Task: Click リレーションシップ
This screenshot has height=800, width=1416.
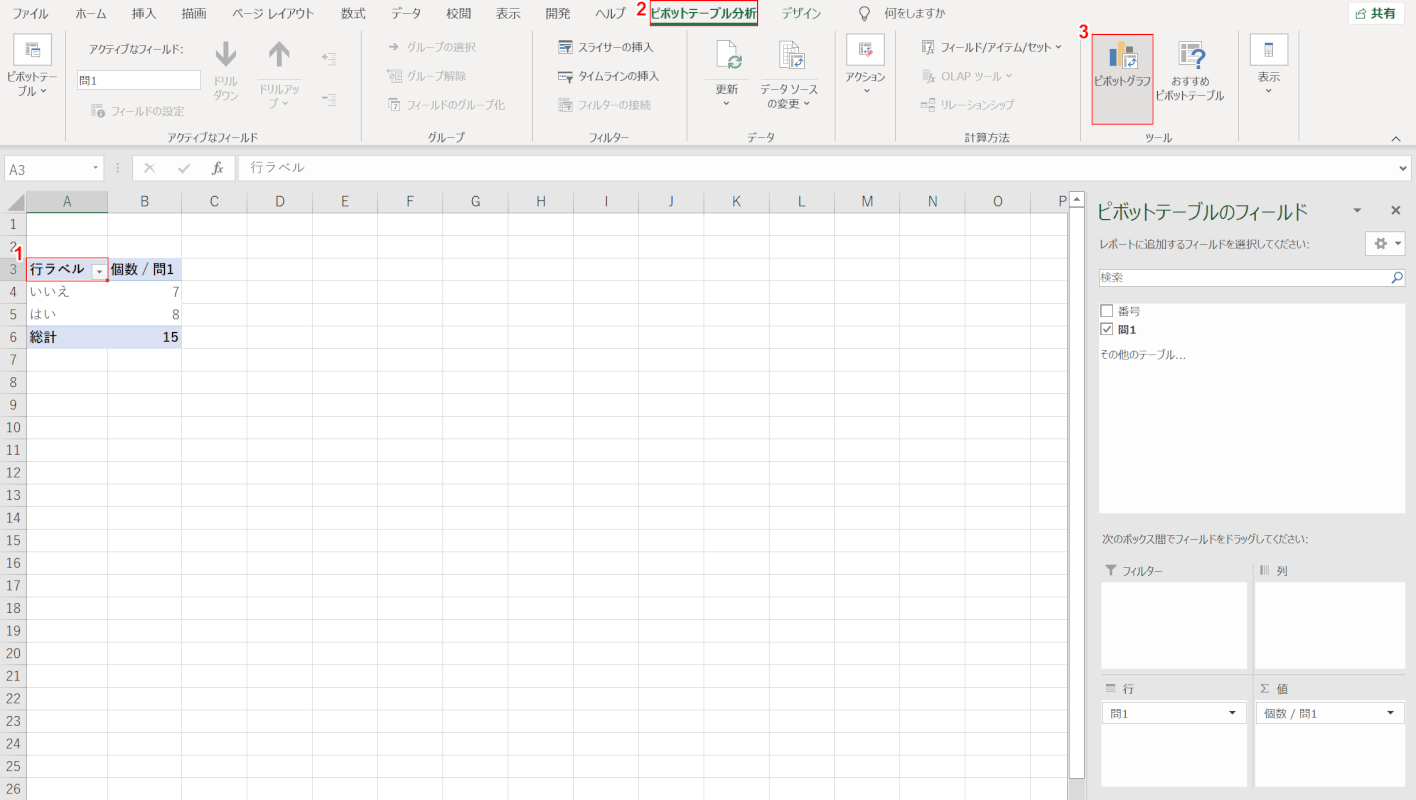Action: [x=967, y=104]
